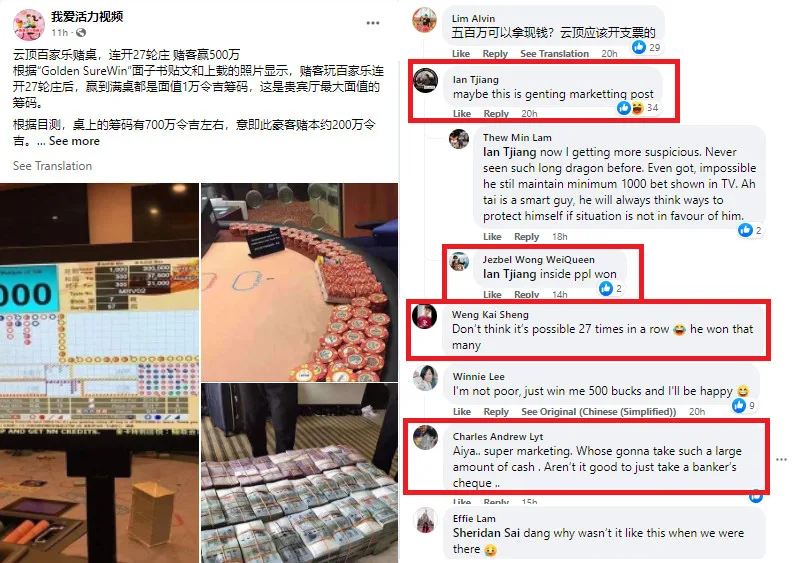Open Lim Alvin's profile avatar
The image size is (798, 563).
(x=424, y=20)
